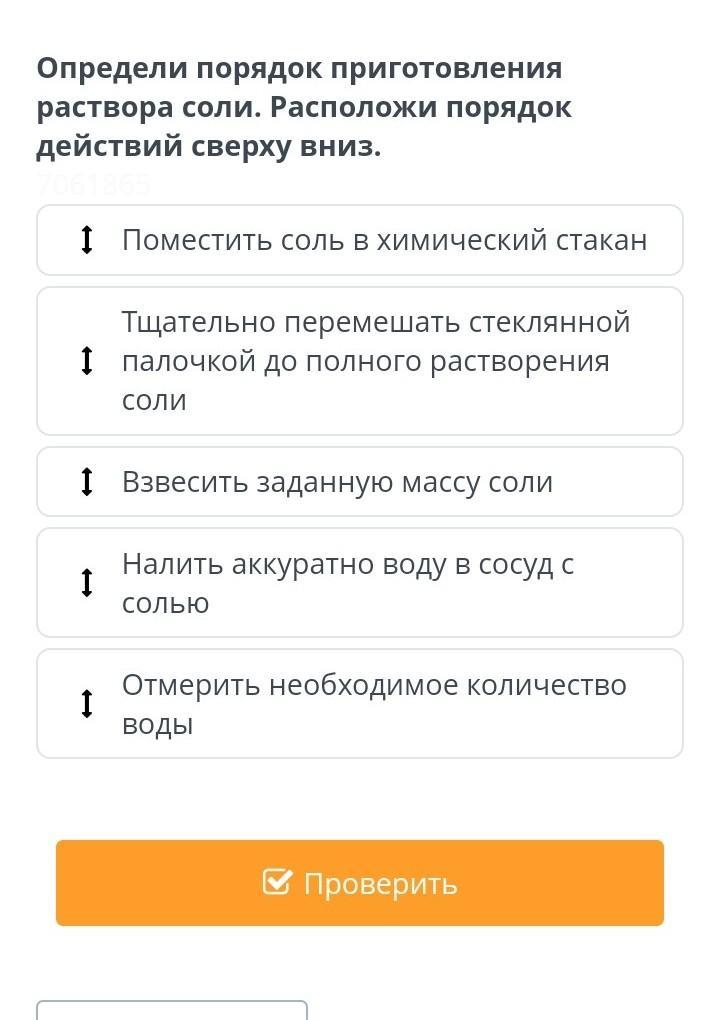
Task: Select the 'Тщательно перемешать стеклянной палочкой' card
Action: pyautogui.click(x=360, y=361)
